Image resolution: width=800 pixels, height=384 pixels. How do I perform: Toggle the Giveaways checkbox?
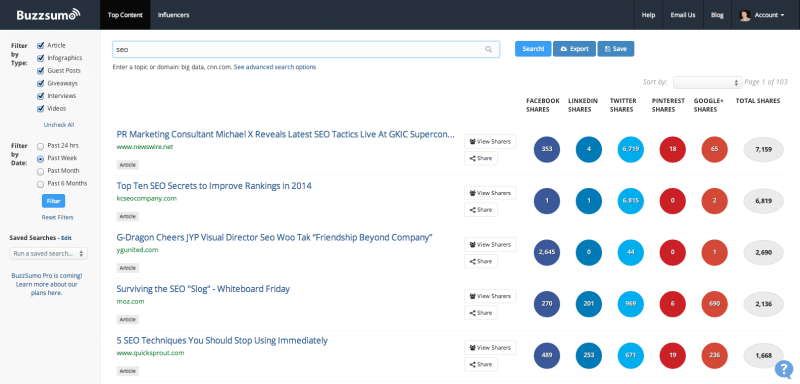[40, 83]
